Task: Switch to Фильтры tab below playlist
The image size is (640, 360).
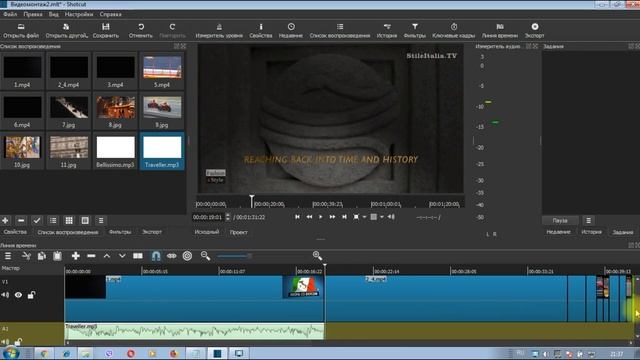Action: tap(120, 232)
